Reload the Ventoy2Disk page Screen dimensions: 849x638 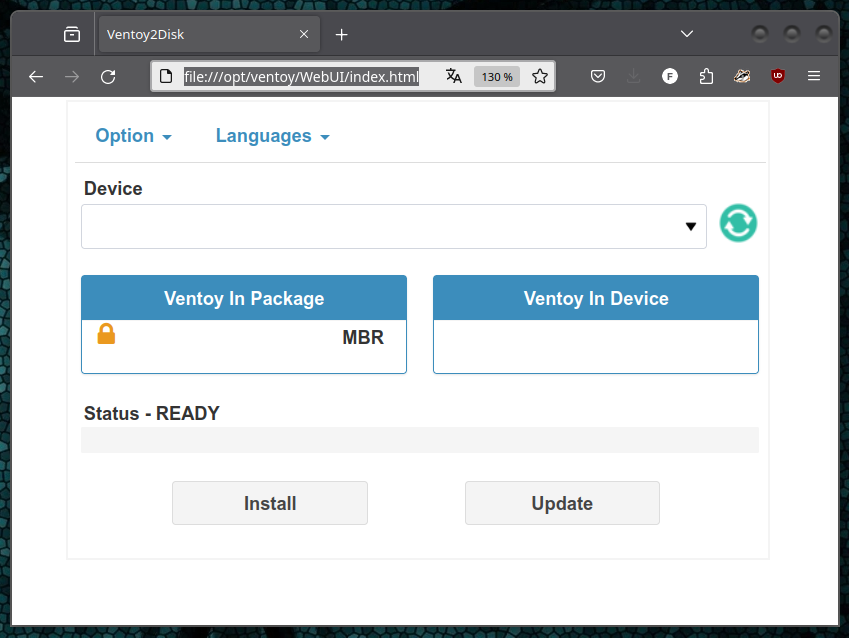[108, 75]
